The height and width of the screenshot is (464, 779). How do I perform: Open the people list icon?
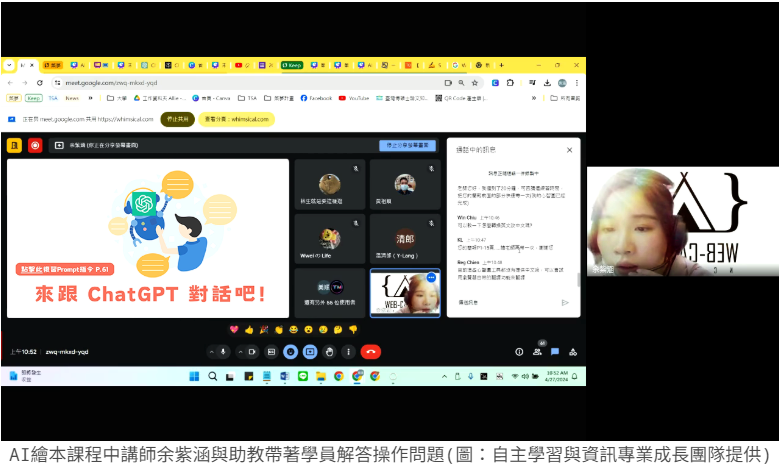point(537,352)
